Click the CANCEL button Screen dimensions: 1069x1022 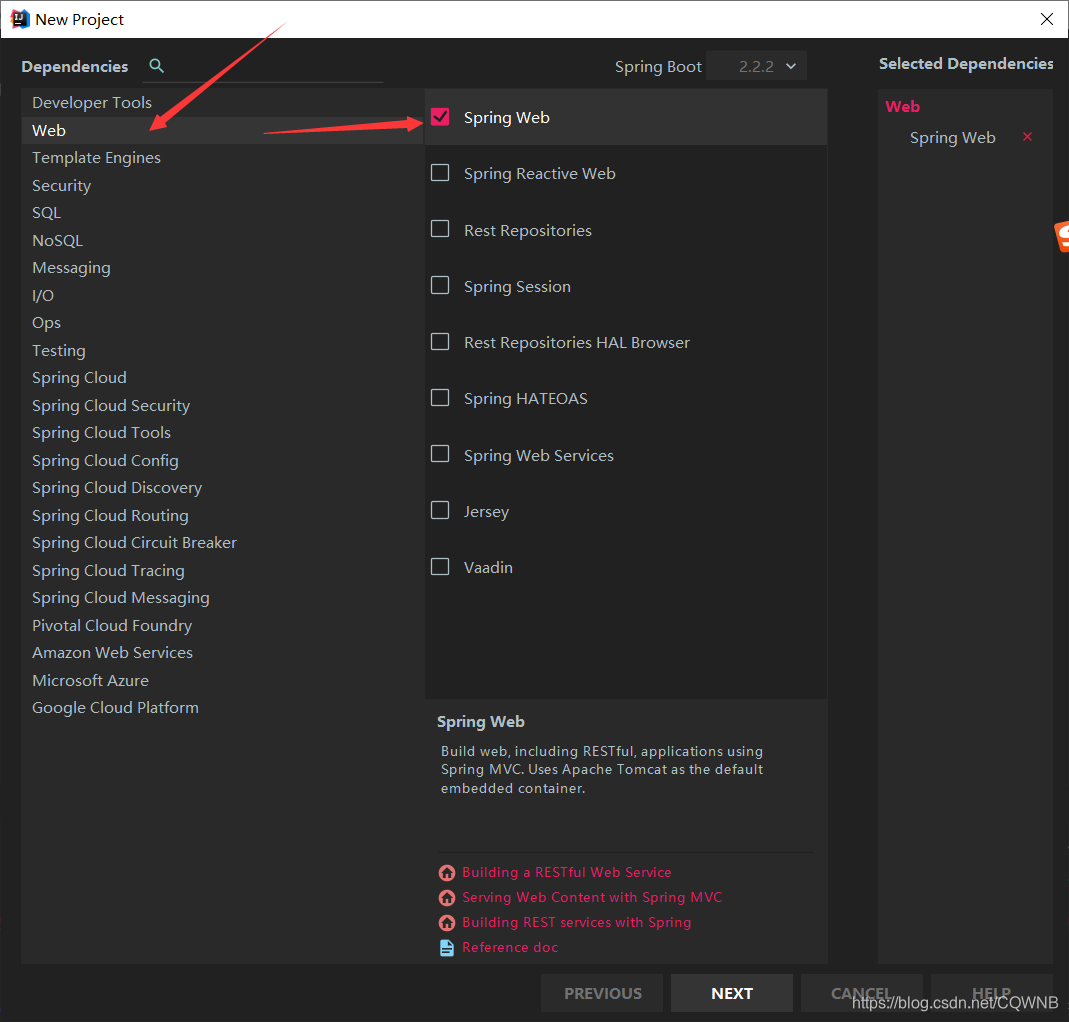[x=861, y=993]
